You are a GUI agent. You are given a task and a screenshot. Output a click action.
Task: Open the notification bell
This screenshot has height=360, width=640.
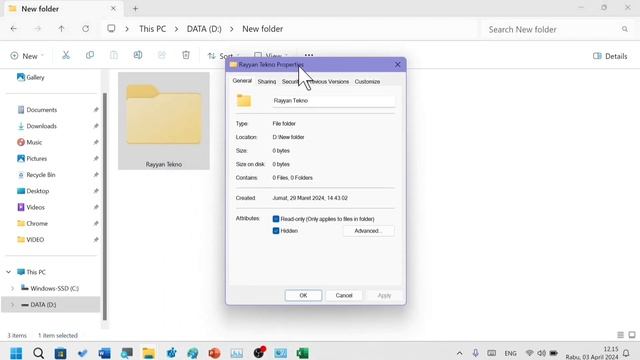tap(626, 353)
